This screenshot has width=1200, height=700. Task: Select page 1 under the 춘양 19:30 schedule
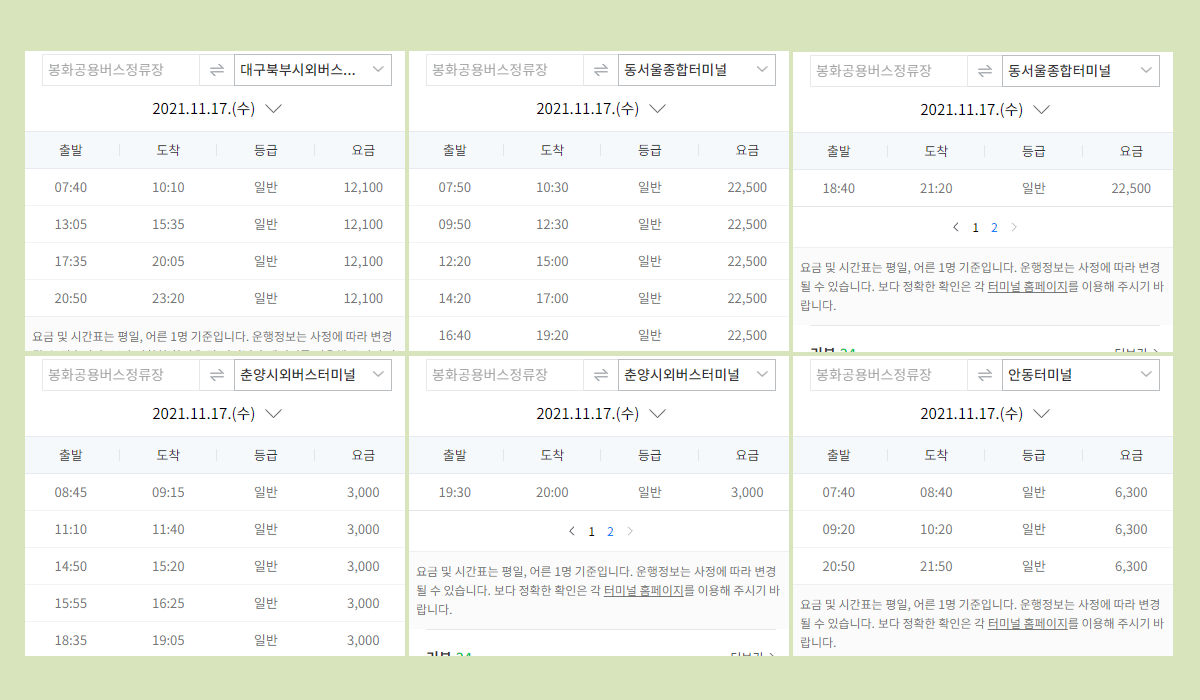coord(590,531)
